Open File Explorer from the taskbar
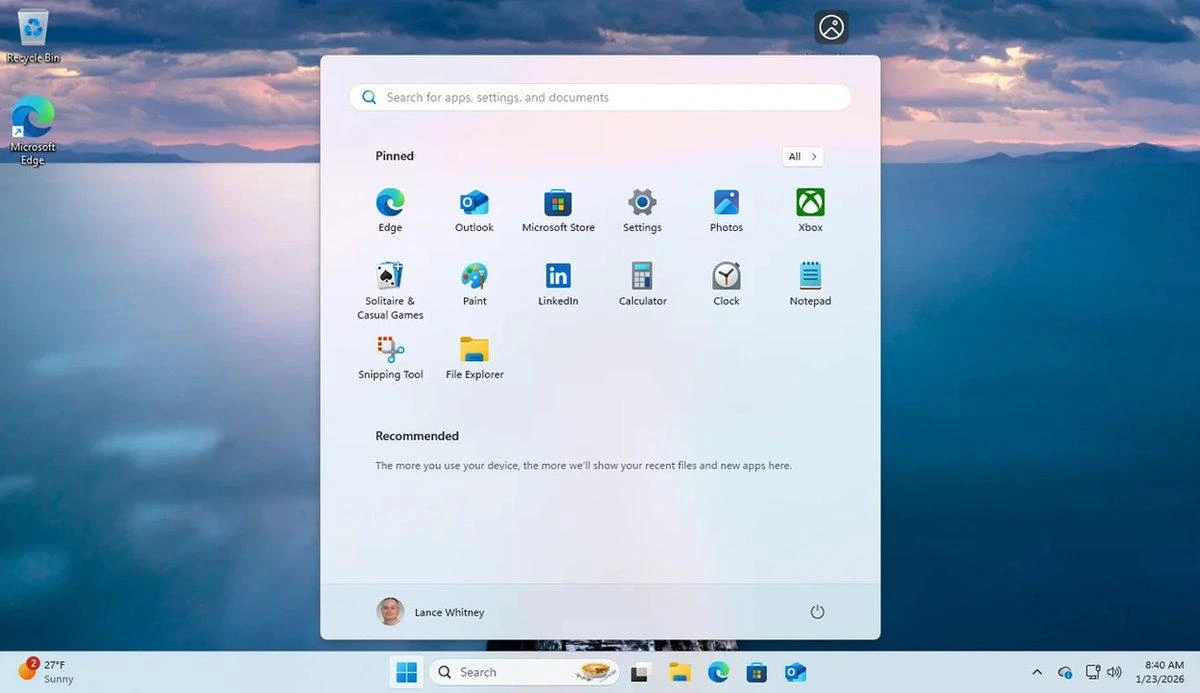The height and width of the screenshot is (693, 1200). coord(680,672)
